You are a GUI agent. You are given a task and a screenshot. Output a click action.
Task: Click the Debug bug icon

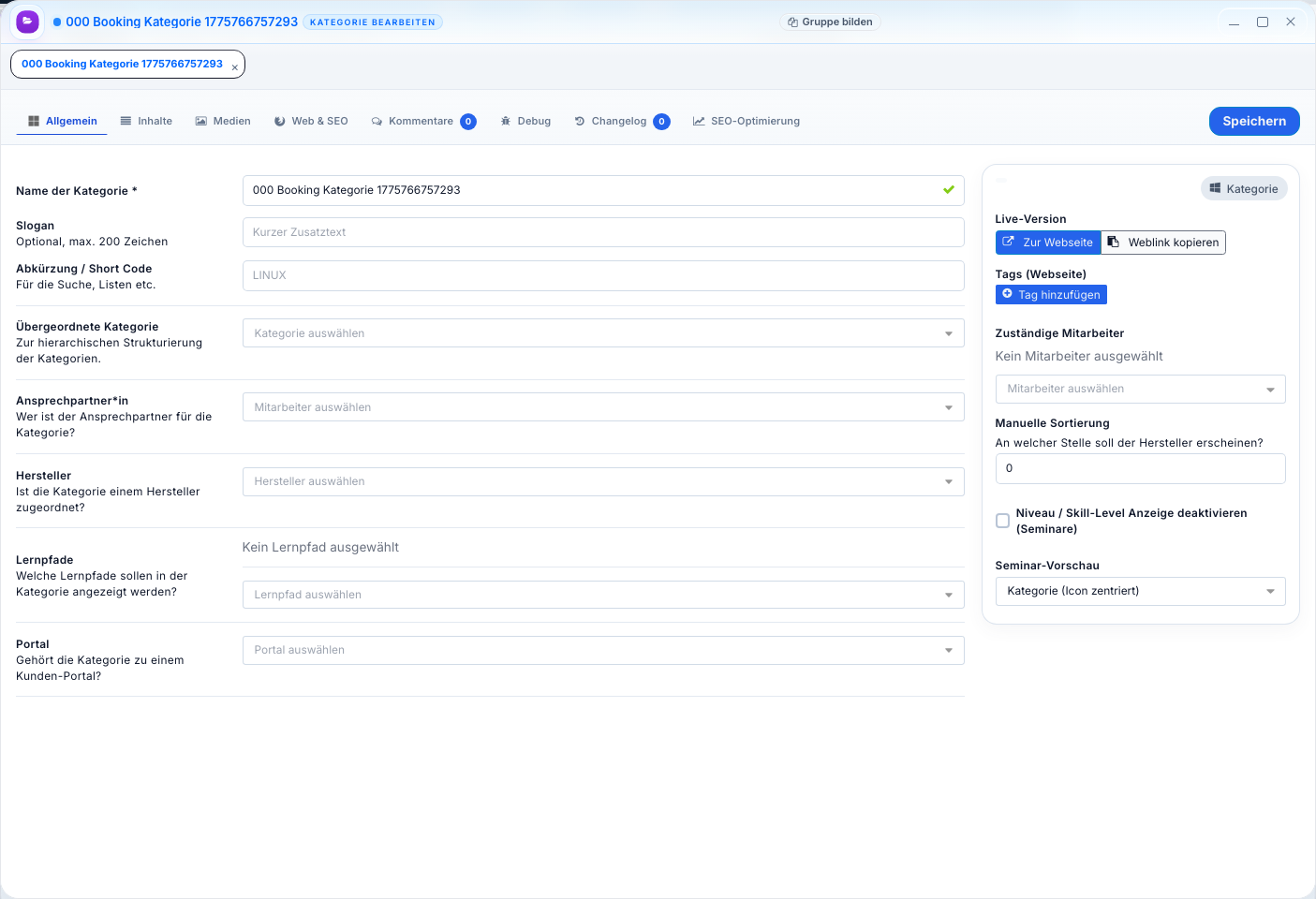pos(506,122)
